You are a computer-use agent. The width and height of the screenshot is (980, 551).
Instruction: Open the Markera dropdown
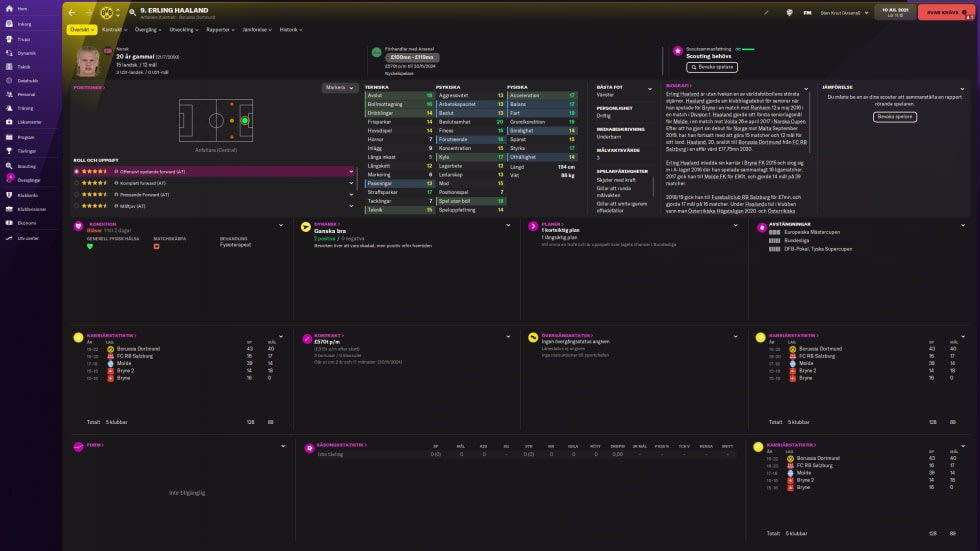click(339, 87)
